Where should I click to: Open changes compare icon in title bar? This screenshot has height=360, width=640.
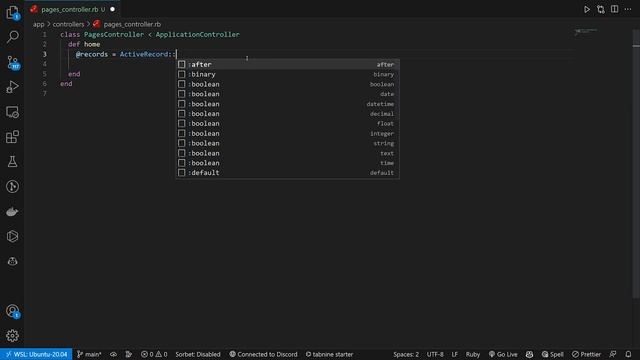click(601, 9)
